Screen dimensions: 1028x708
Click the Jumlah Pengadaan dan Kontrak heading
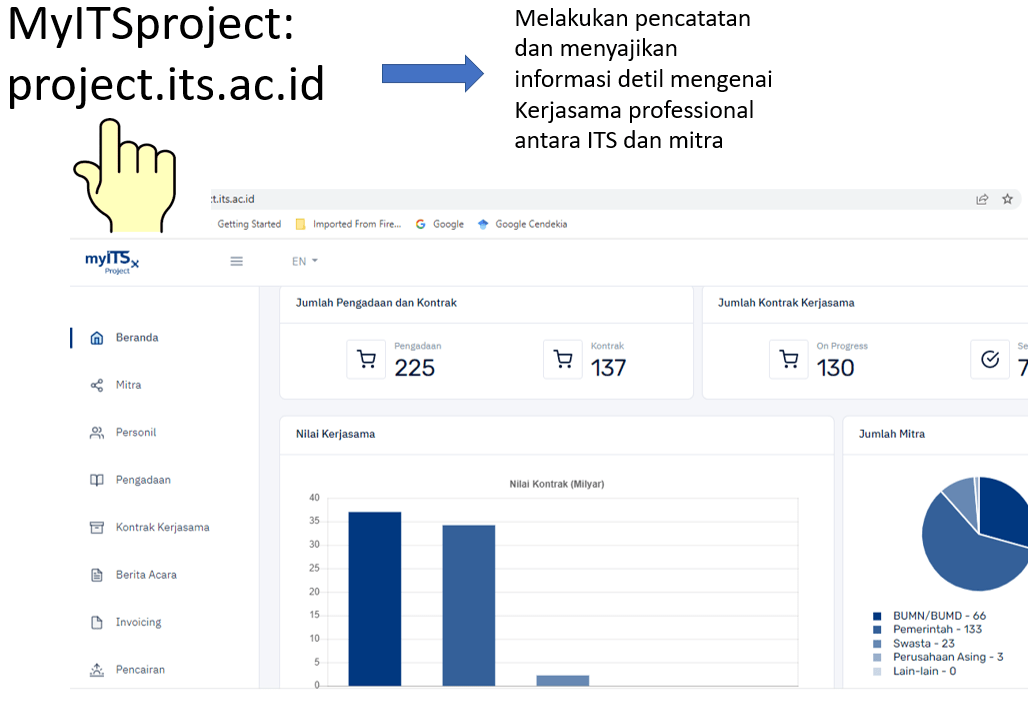click(x=376, y=303)
